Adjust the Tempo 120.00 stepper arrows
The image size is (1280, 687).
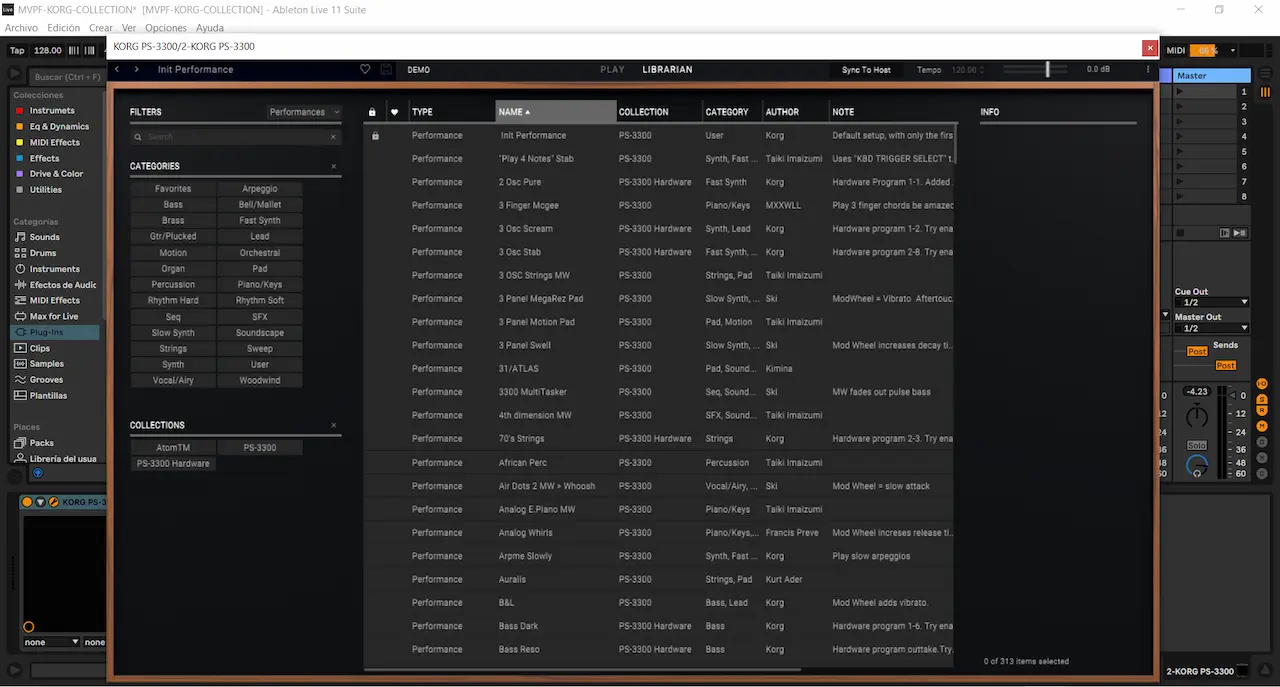click(983, 70)
